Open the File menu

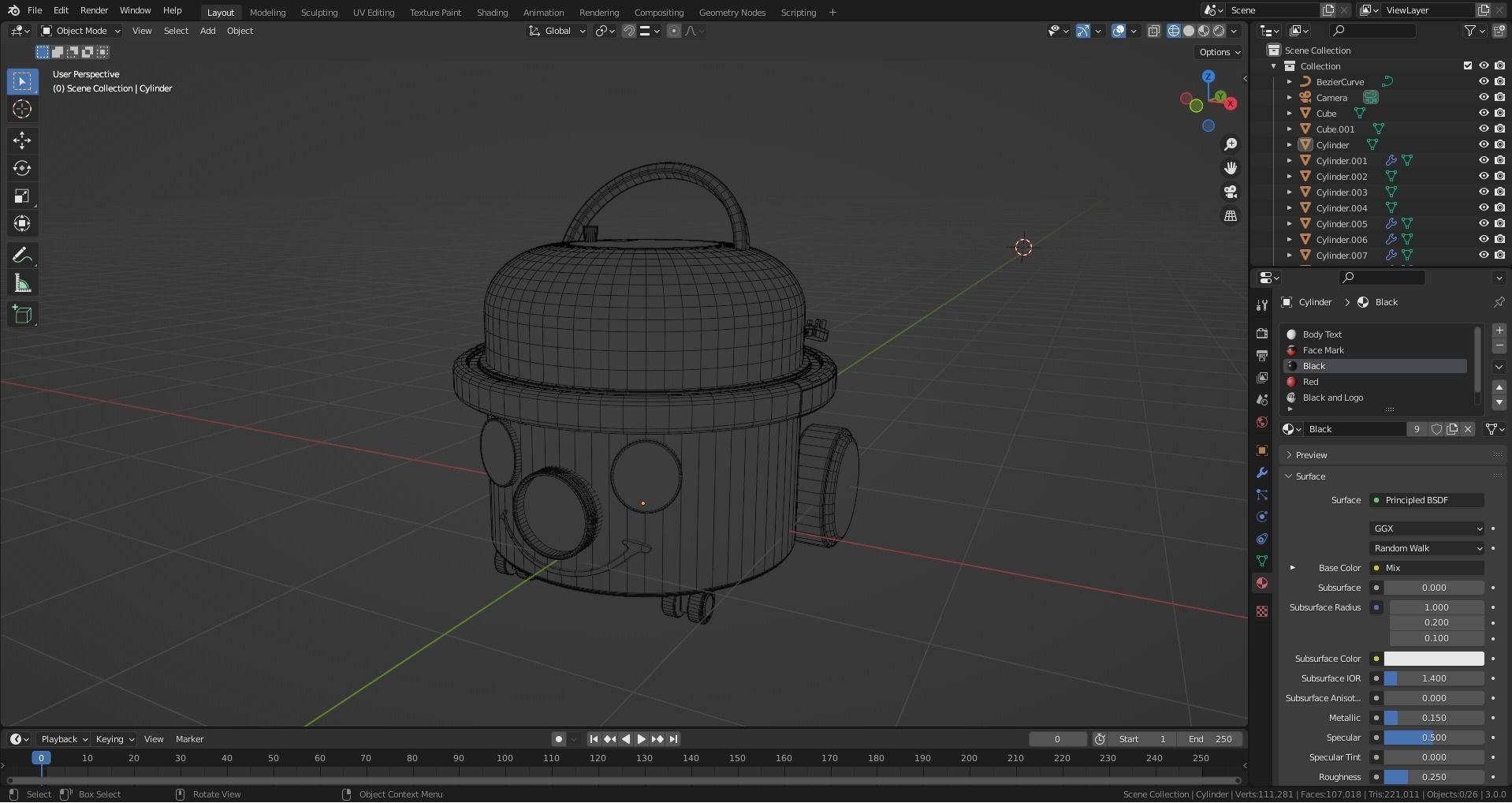coord(35,10)
